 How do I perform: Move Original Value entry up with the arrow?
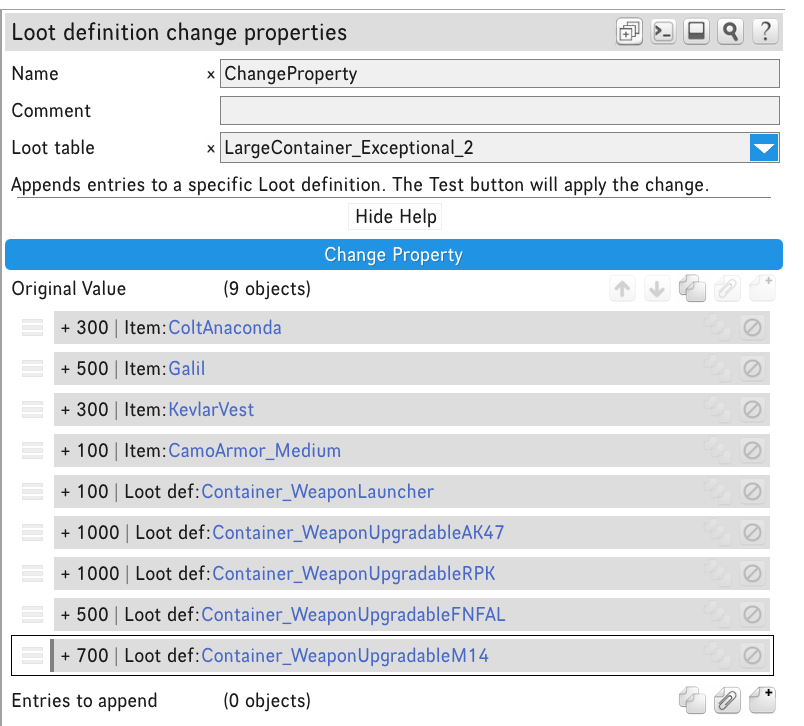(x=622, y=289)
